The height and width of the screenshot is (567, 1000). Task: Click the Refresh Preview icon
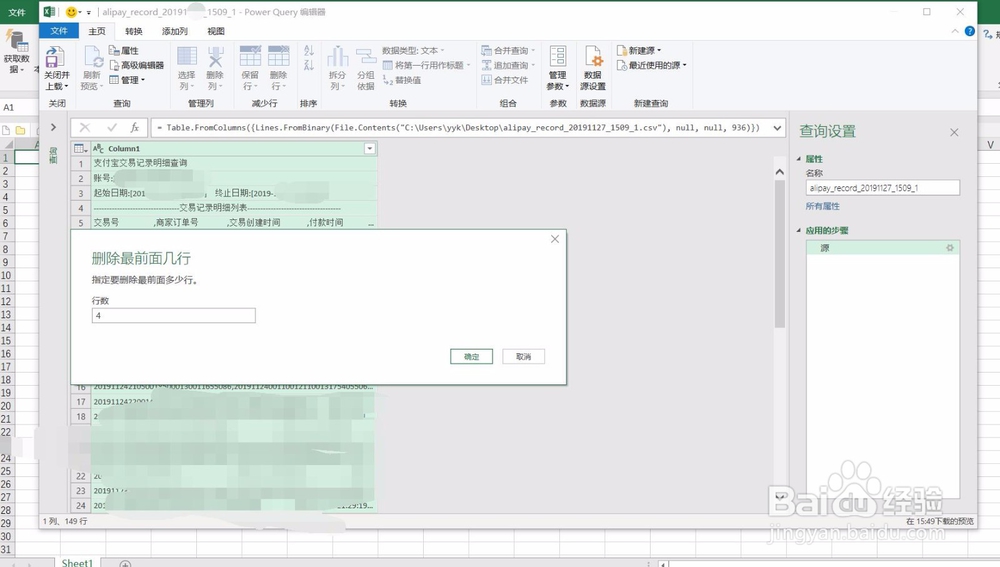[x=93, y=57]
